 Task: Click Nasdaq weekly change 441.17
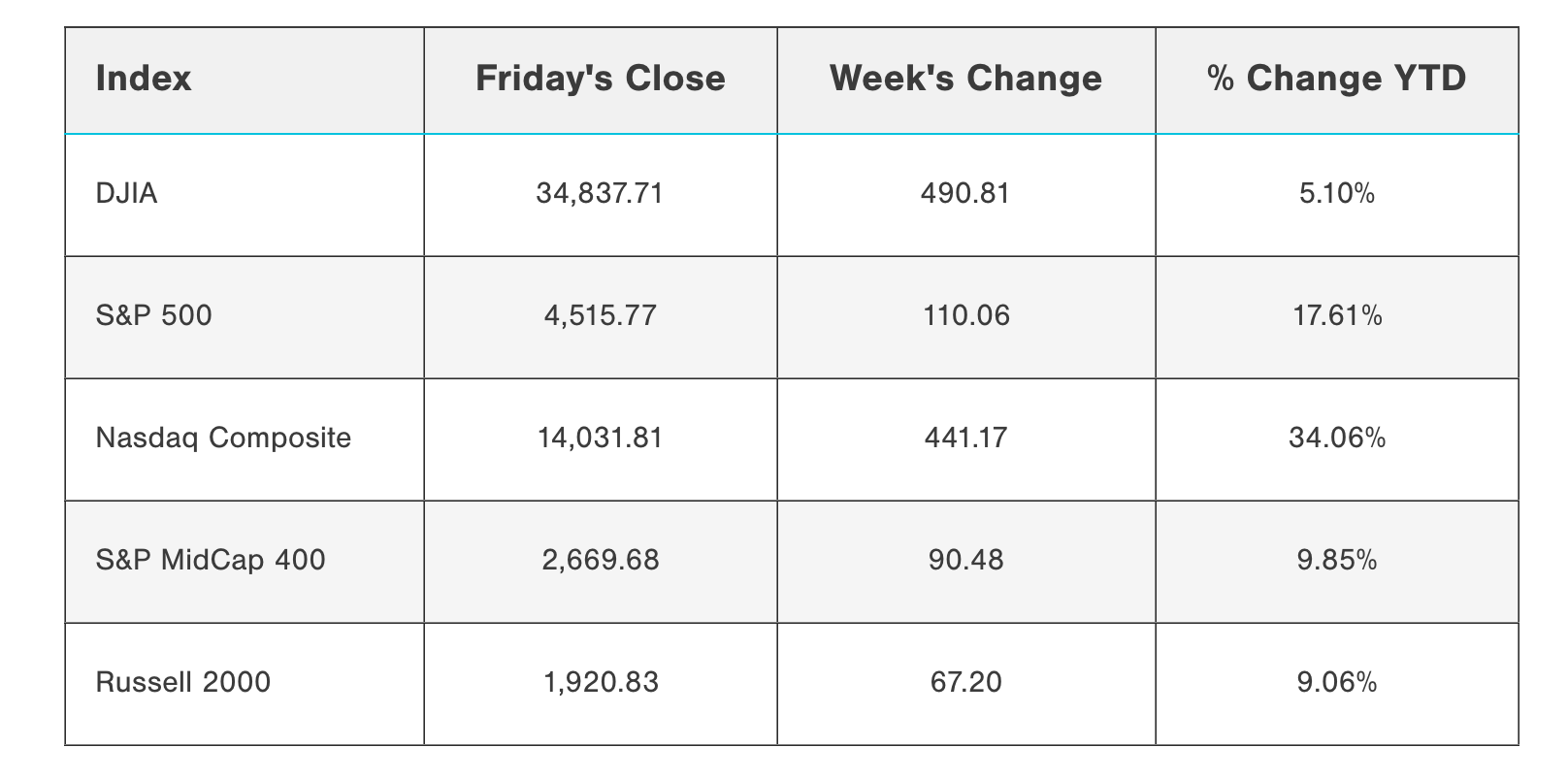coord(965,438)
